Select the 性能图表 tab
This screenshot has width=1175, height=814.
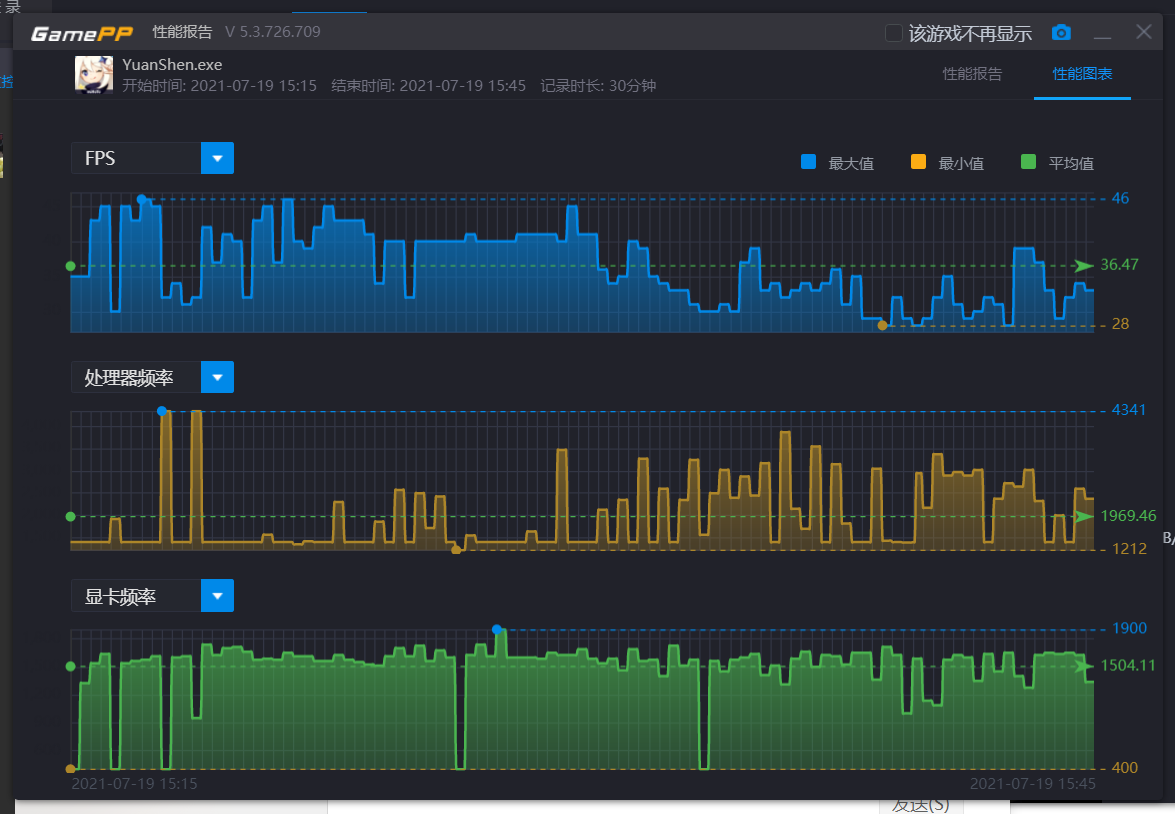point(1082,73)
